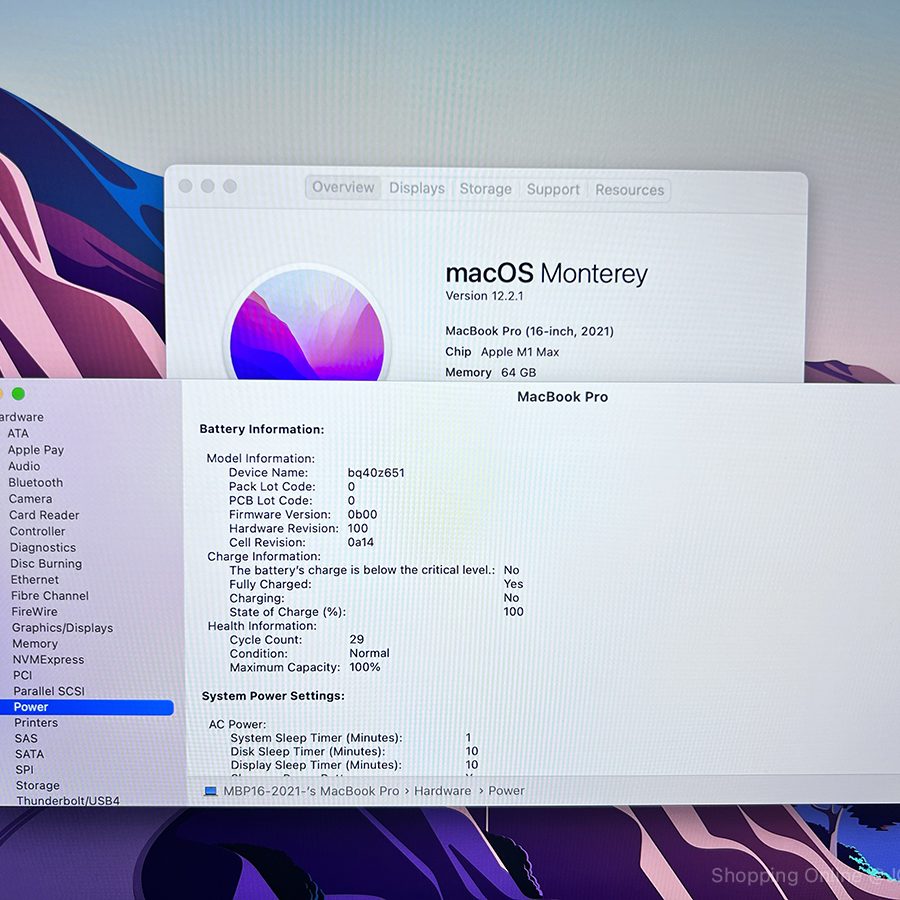This screenshot has height=900, width=900.
Task: Click the macOS Monterey logo in About This Mac
Action: [x=307, y=324]
